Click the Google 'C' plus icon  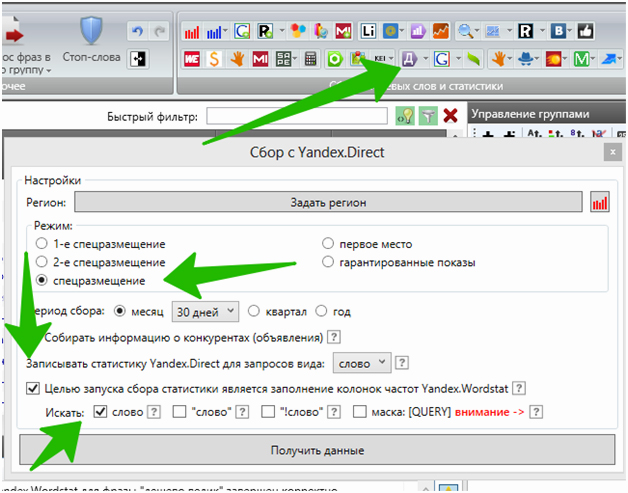pyautogui.click(x=242, y=31)
